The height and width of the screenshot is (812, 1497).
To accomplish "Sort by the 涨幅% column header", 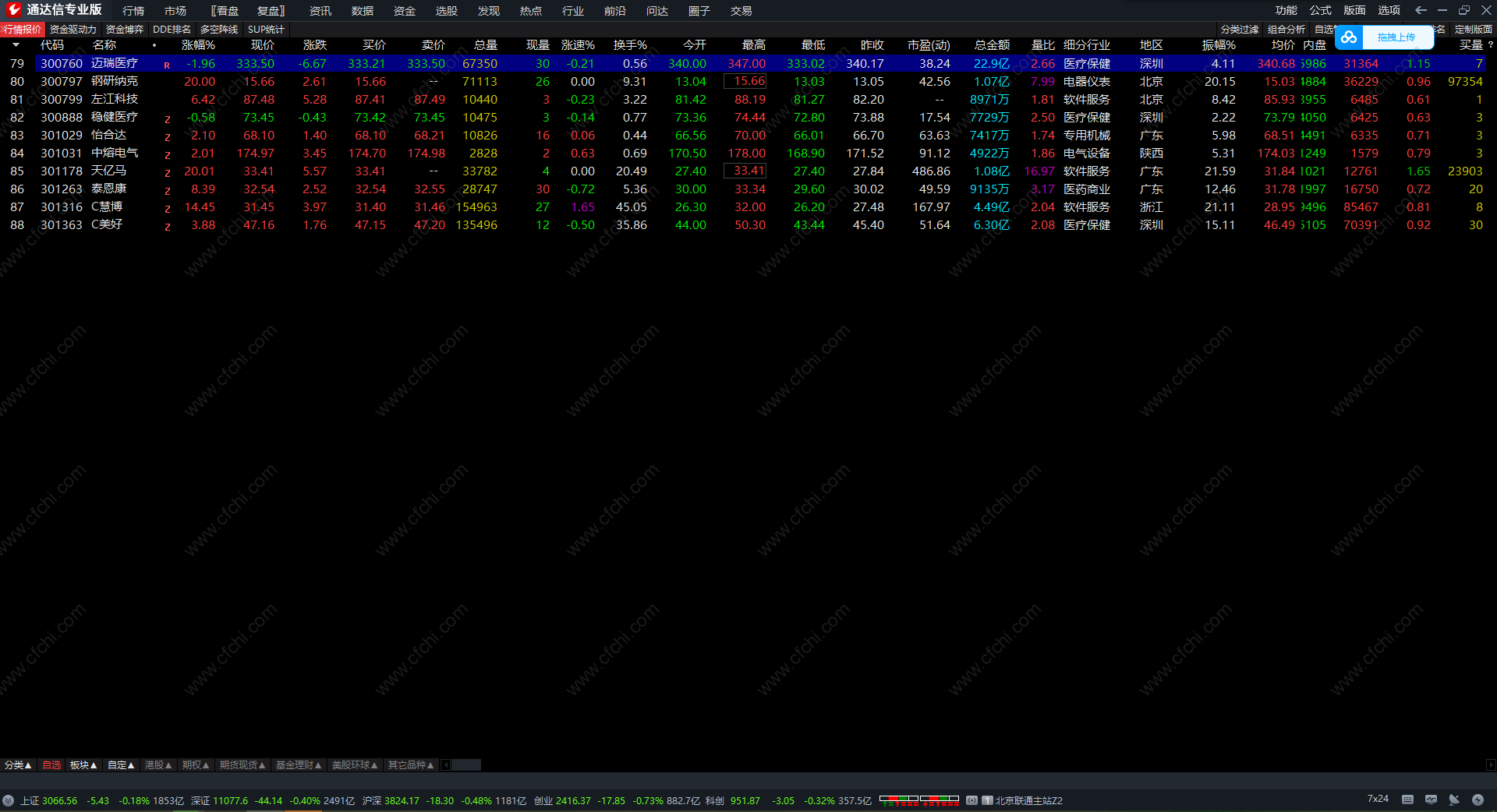I will tap(199, 45).
